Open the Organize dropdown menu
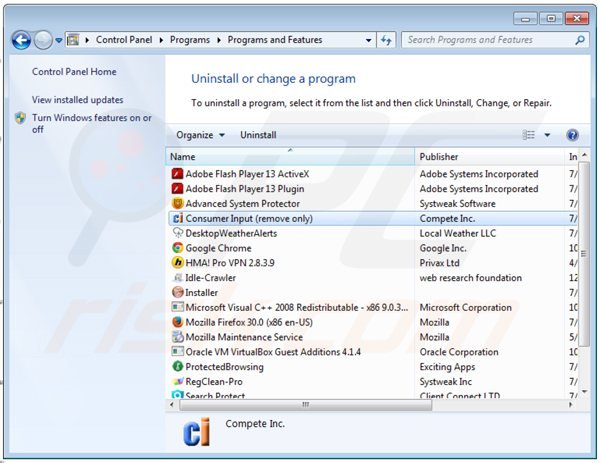This screenshot has width=600, height=463. point(200,135)
